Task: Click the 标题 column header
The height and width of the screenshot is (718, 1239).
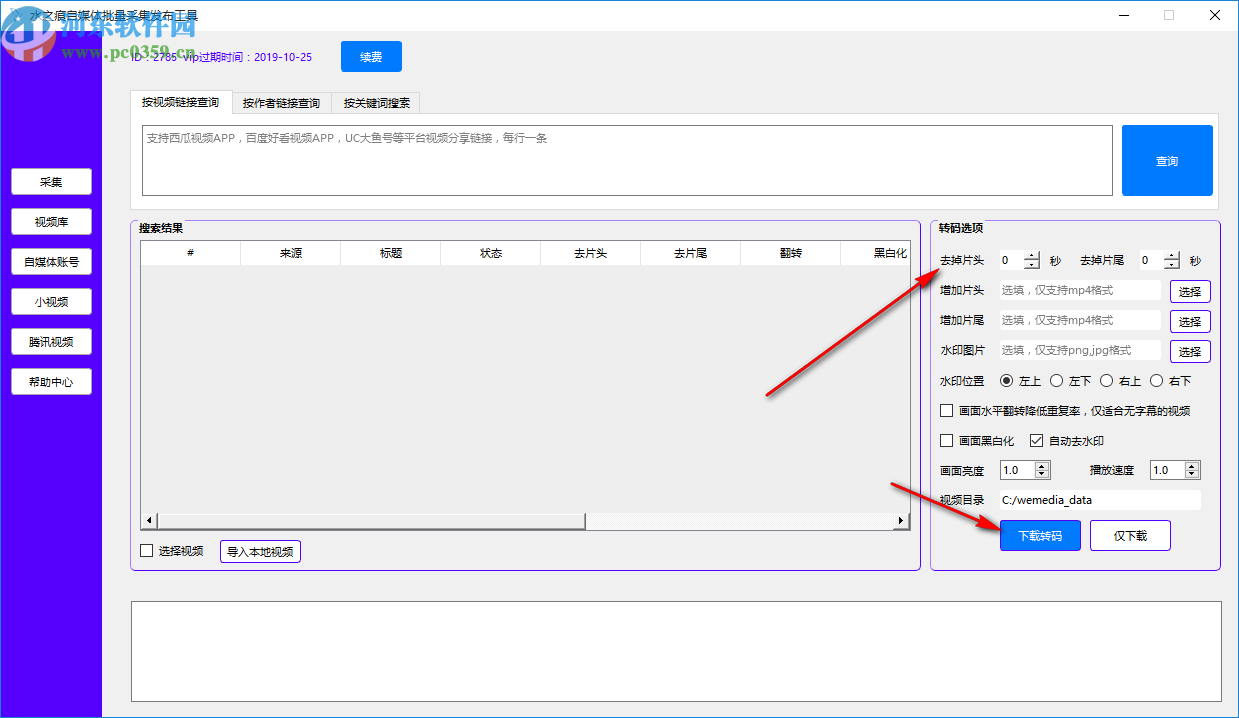Action: tap(391, 253)
